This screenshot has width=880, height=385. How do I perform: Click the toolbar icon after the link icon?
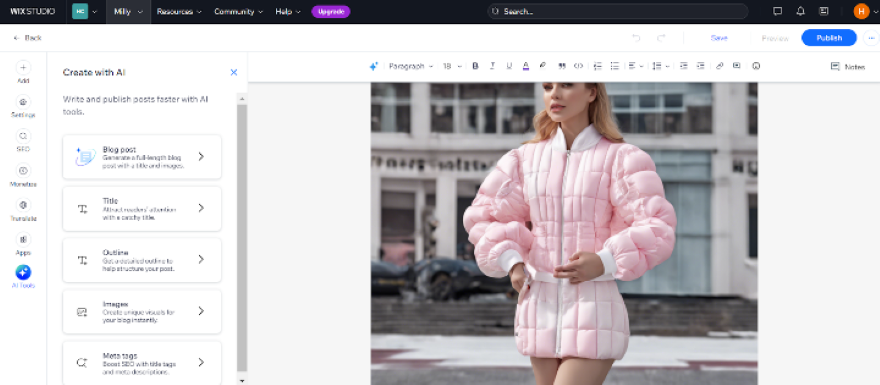736,66
